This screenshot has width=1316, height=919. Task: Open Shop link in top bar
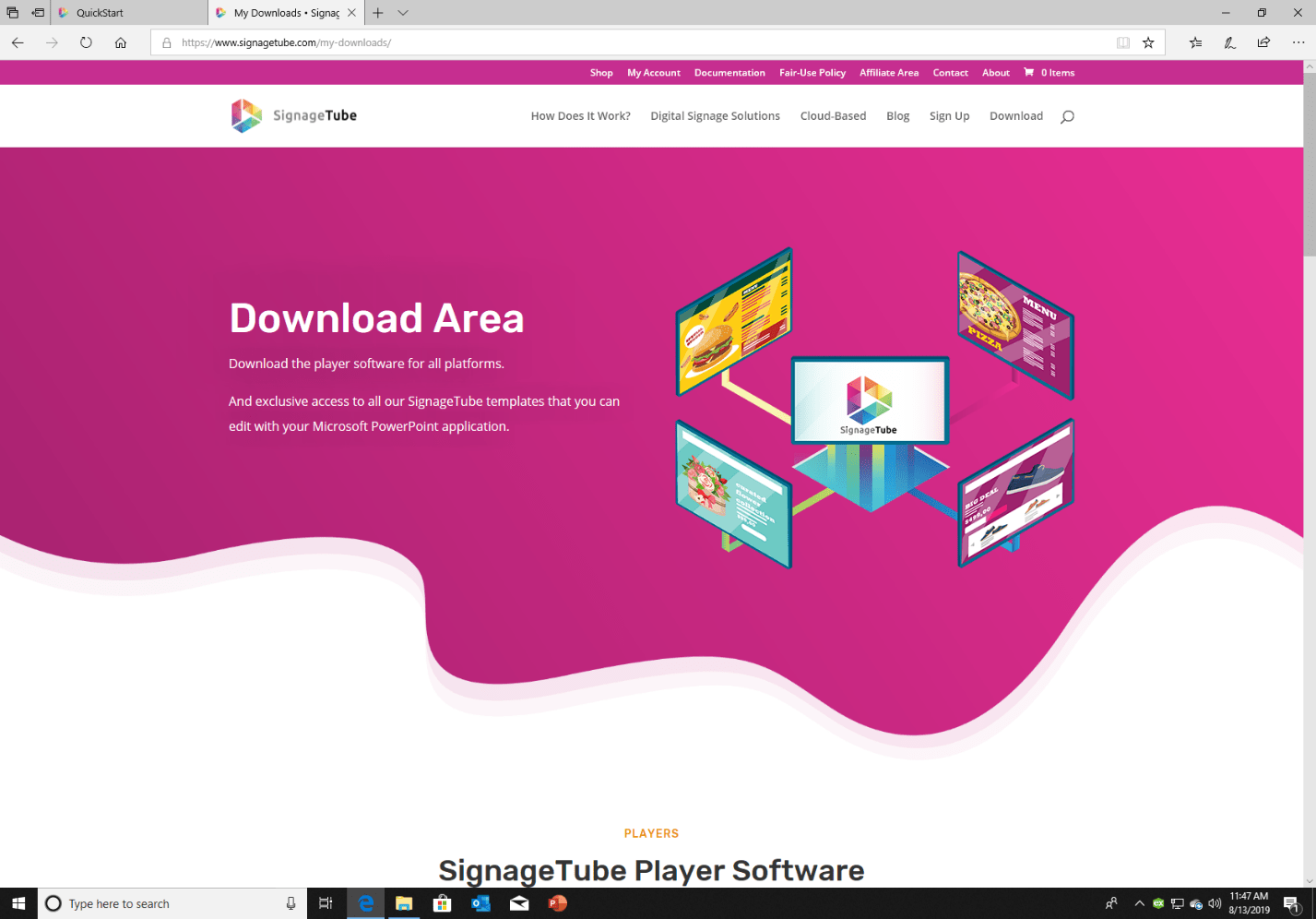pos(601,73)
